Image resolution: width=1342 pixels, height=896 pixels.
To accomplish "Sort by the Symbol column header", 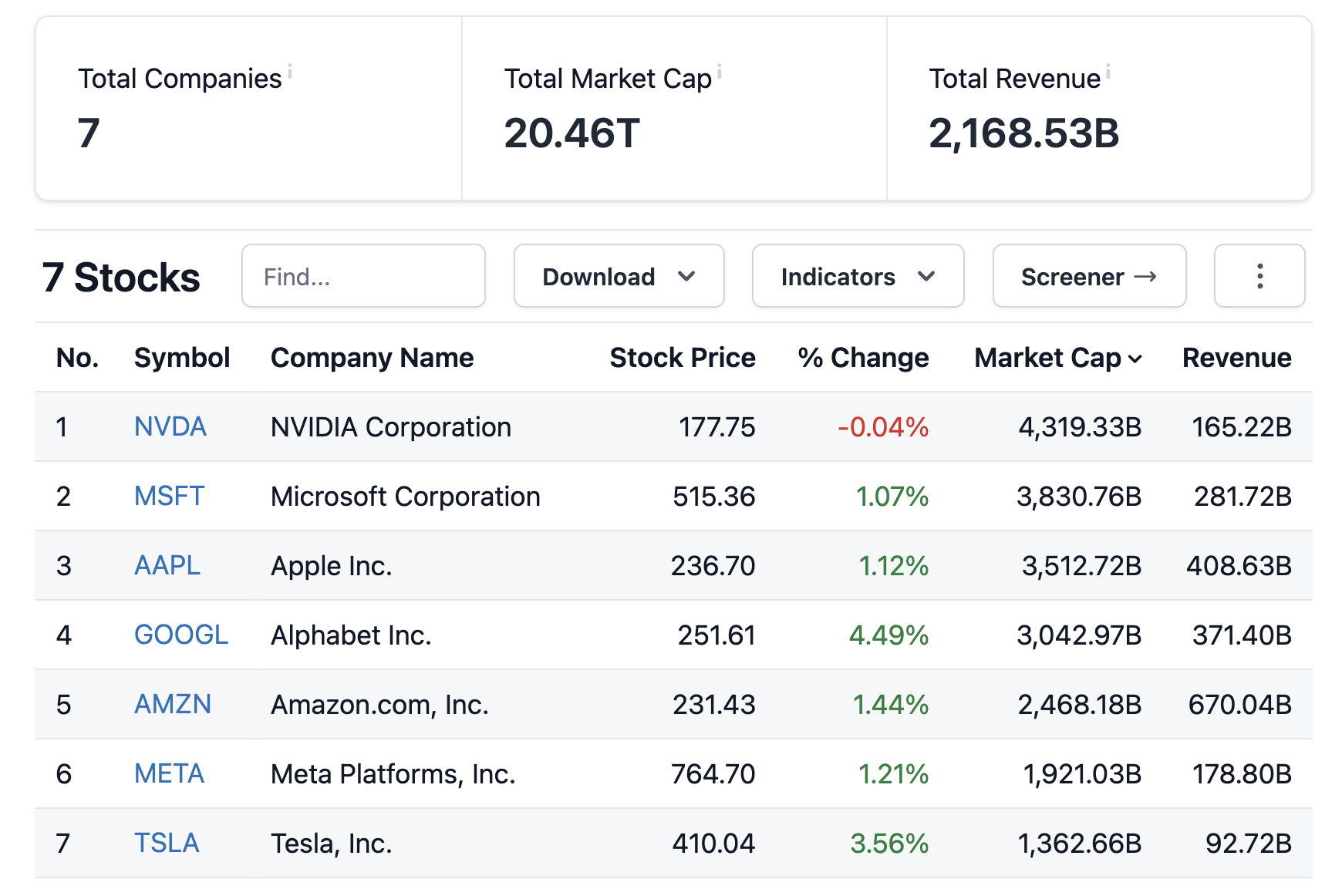I will coord(182,358).
